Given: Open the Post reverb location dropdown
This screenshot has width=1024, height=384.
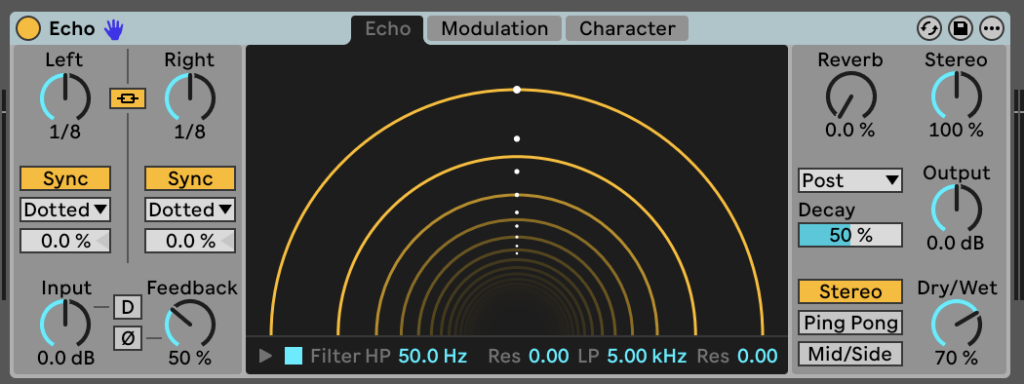Looking at the screenshot, I should coord(850,180).
